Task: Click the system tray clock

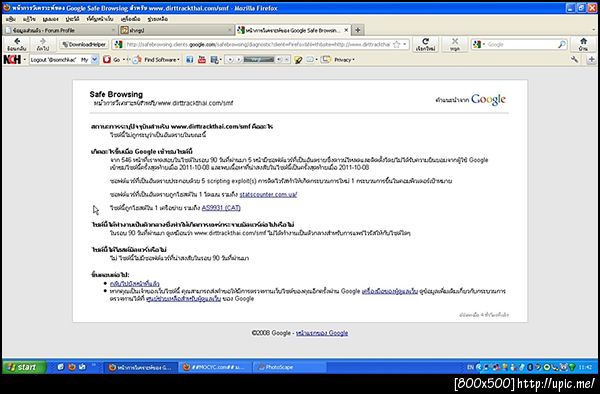Action: 585,367
